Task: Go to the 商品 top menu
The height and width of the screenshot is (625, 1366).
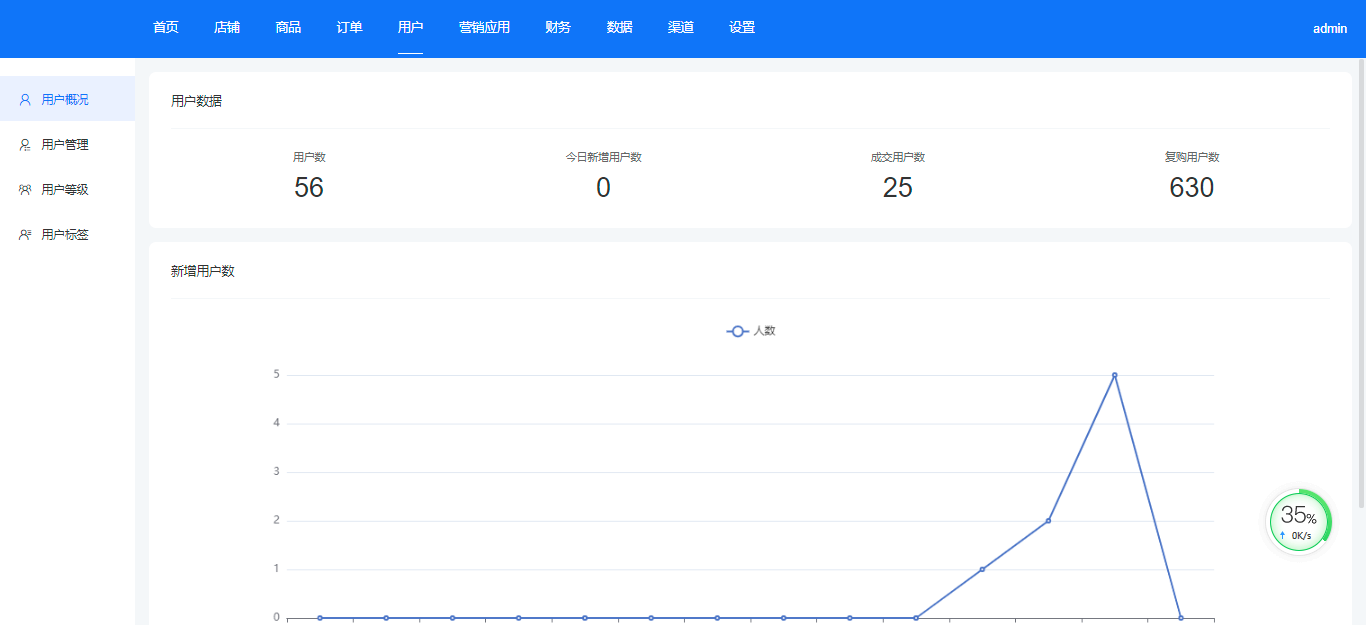Action: point(288,28)
